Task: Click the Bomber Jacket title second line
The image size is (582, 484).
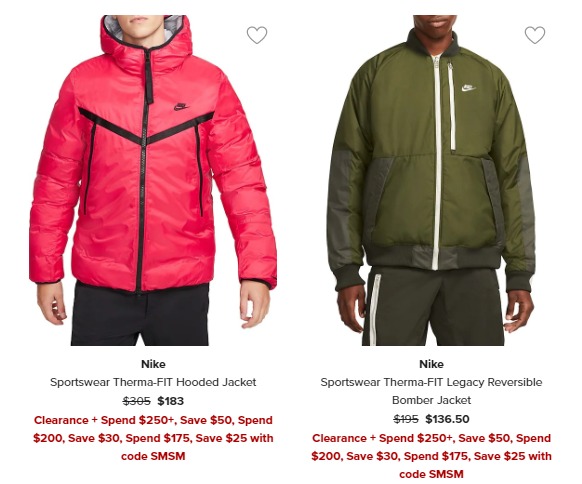Action: [431, 400]
